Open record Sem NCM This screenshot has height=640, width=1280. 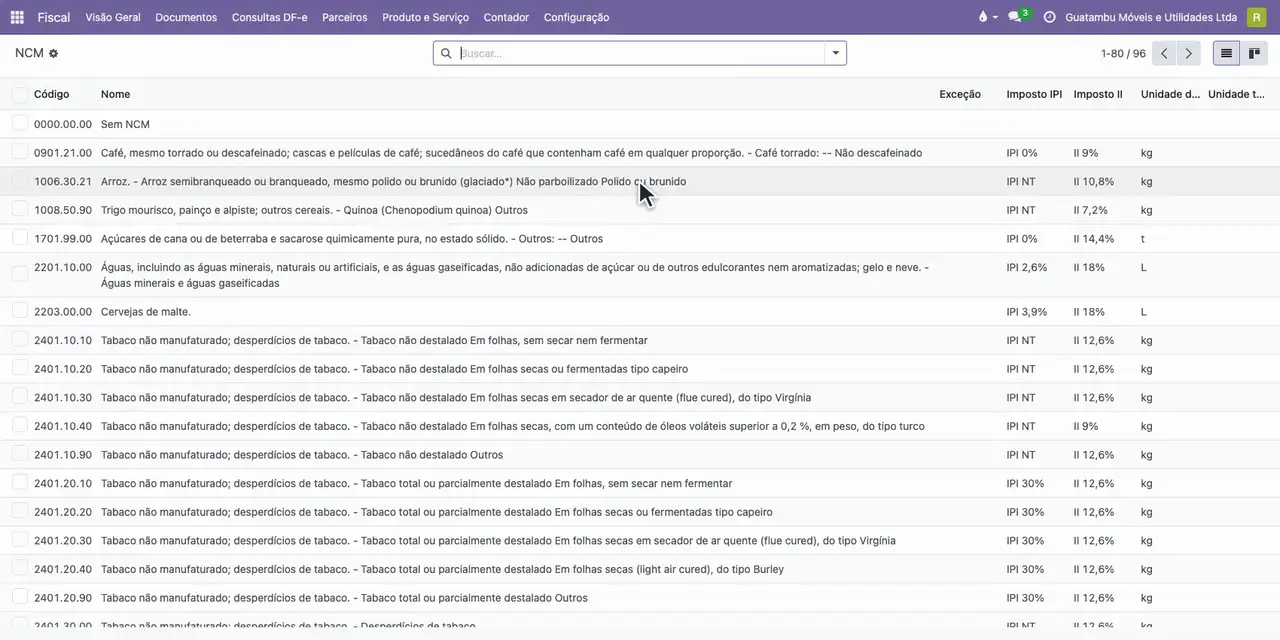tap(125, 124)
